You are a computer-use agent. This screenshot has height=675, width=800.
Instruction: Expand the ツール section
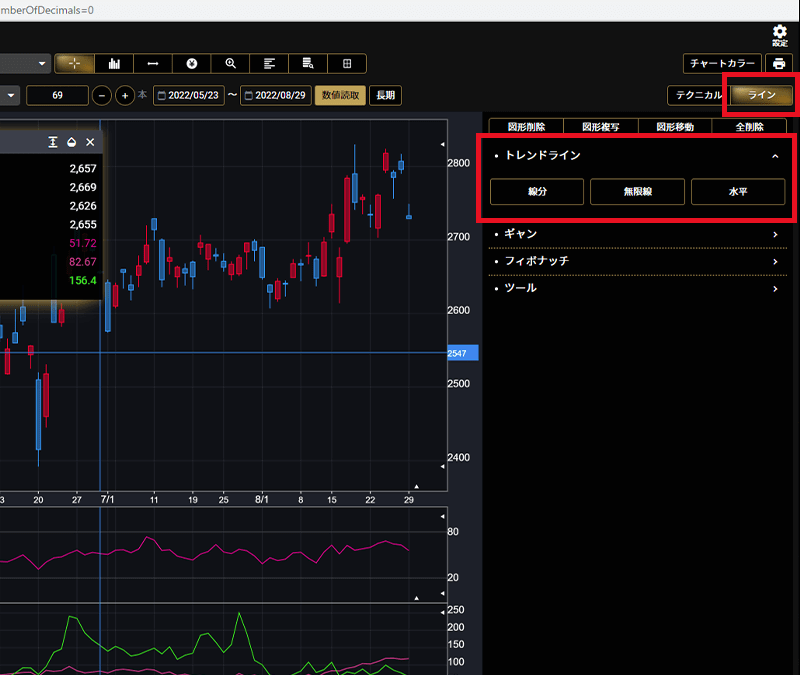tap(638, 288)
